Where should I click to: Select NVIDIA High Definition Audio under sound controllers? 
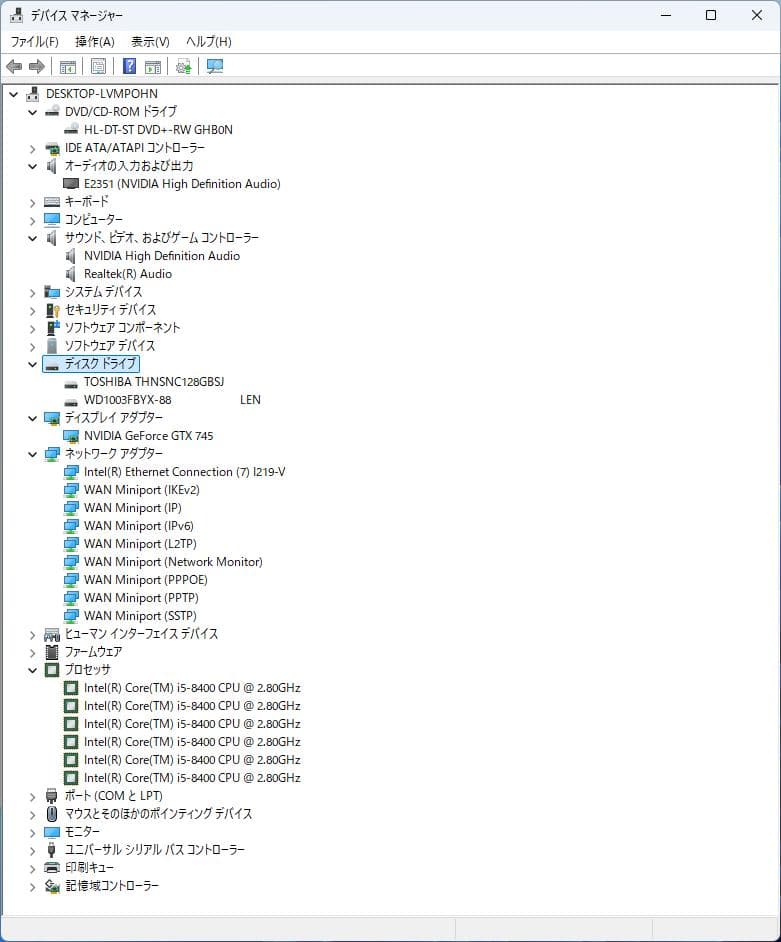(162, 256)
